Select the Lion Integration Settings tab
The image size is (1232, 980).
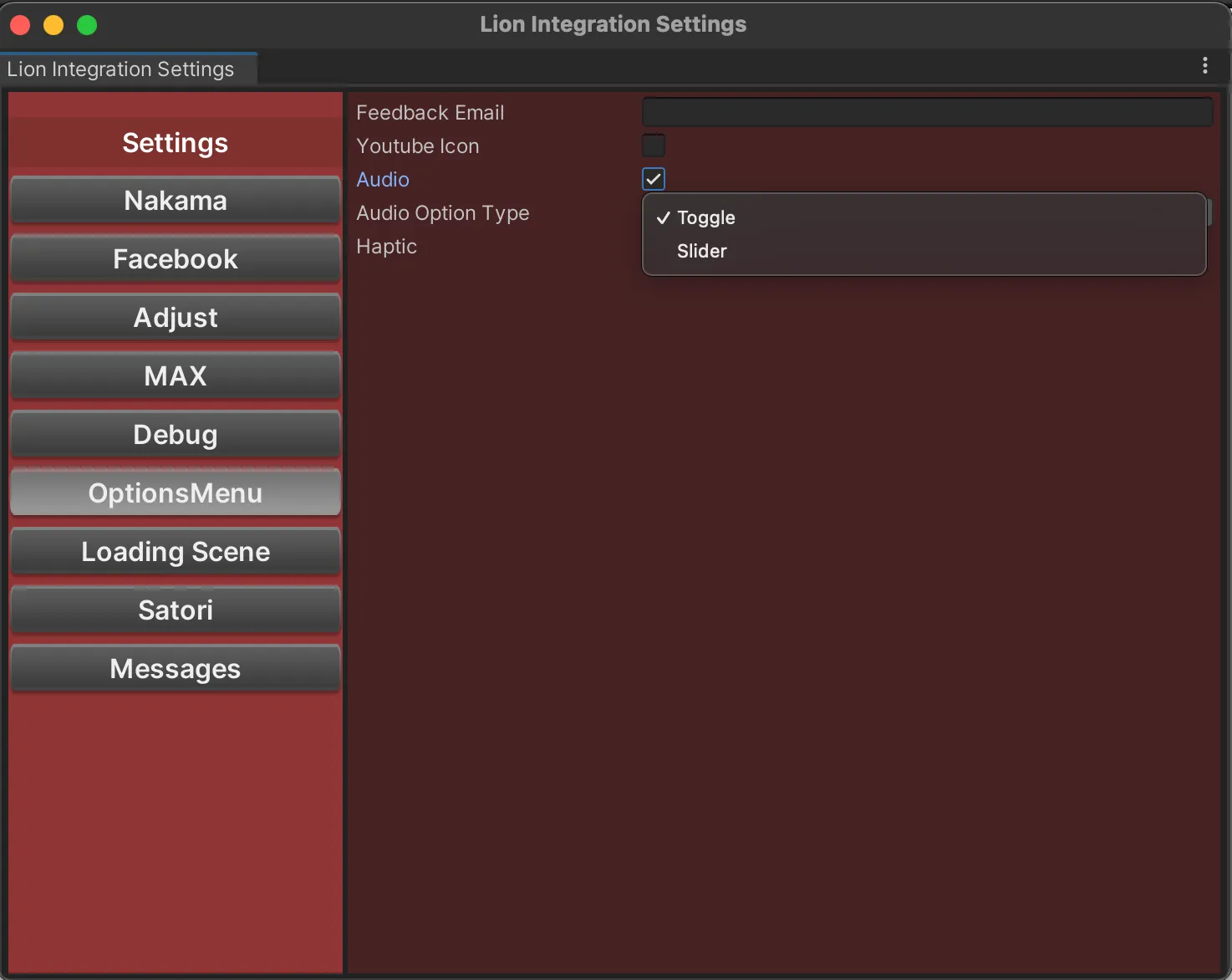tap(129, 69)
